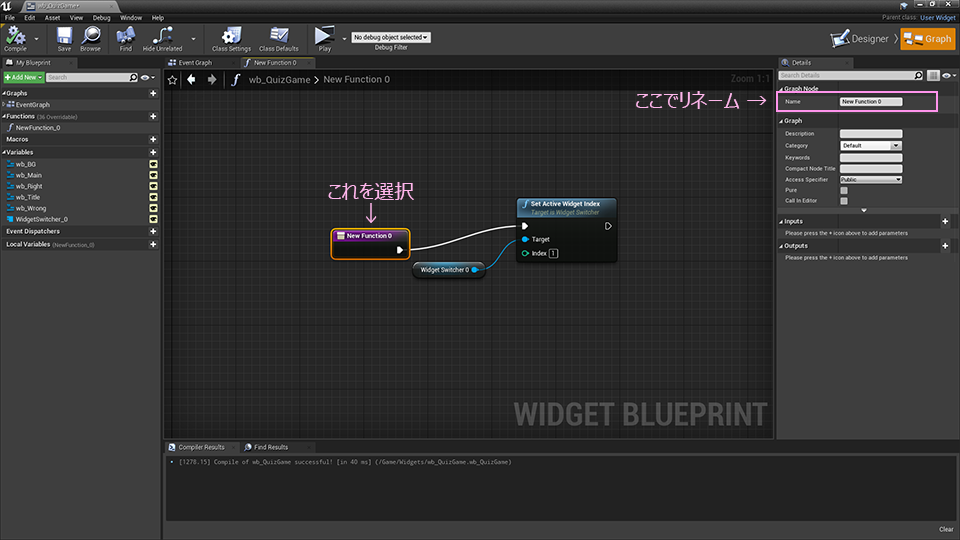This screenshot has width=960, height=540.
Task: Add a new variable with plus icon
Action: (x=153, y=152)
